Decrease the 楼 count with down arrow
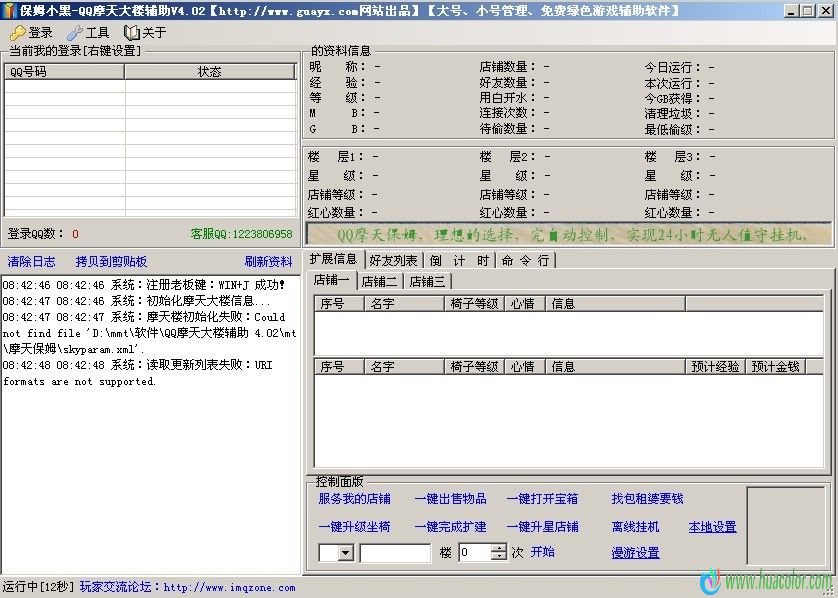Image resolution: width=838 pixels, height=598 pixels. 498,557
